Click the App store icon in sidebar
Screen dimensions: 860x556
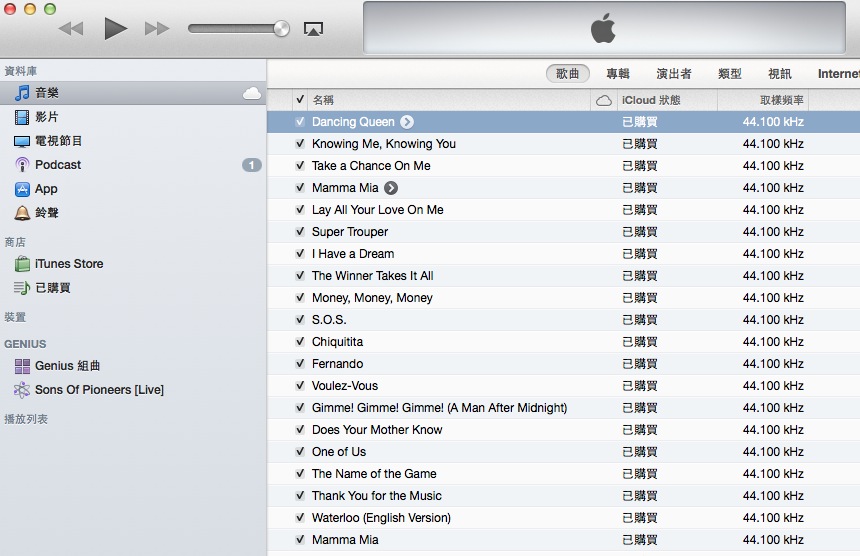[22, 189]
